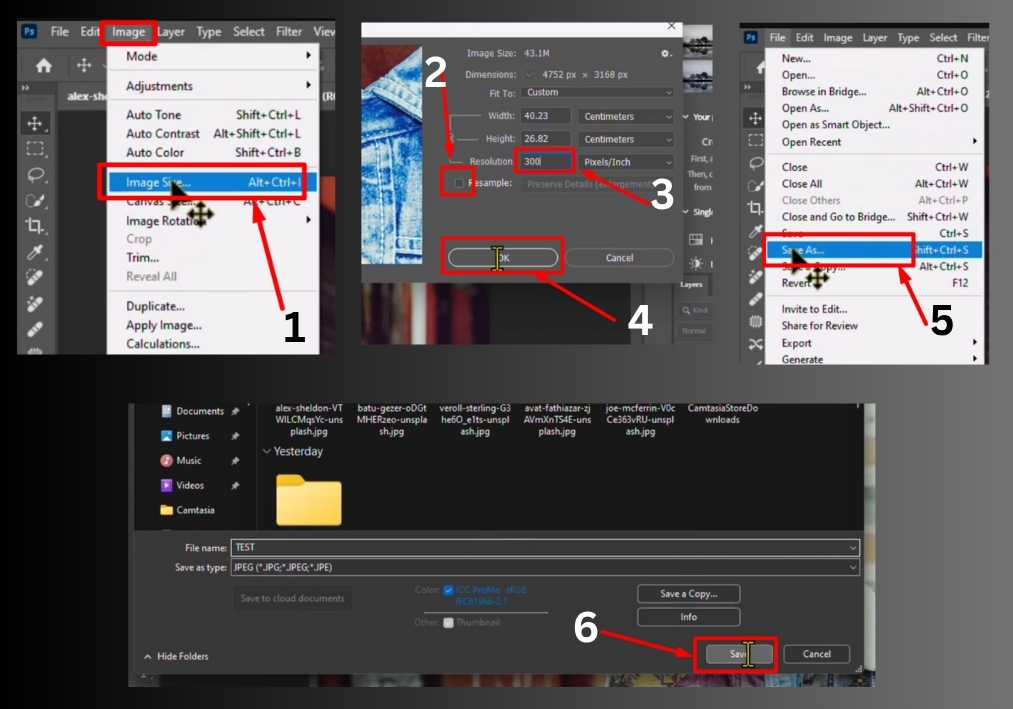Toggle the ICC Profile sRGB checkbox

[x=448, y=590]
